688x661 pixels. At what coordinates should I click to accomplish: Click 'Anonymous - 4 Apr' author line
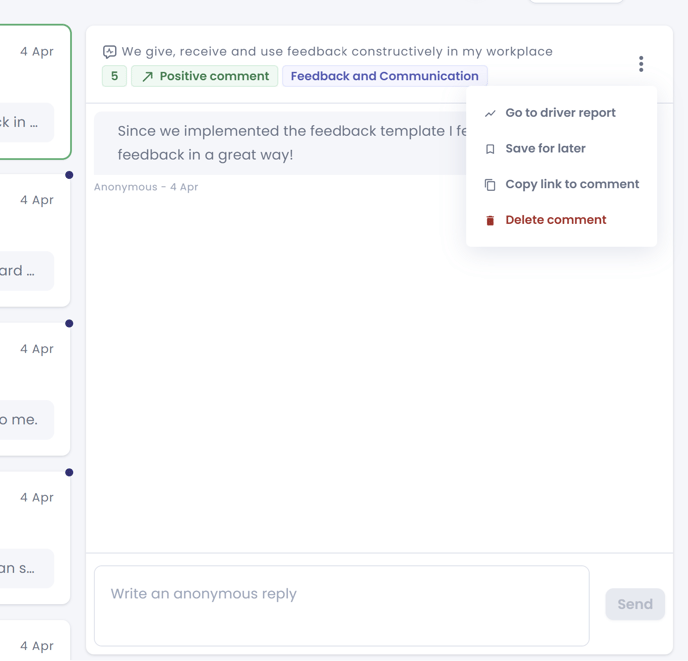click(146, 187)
